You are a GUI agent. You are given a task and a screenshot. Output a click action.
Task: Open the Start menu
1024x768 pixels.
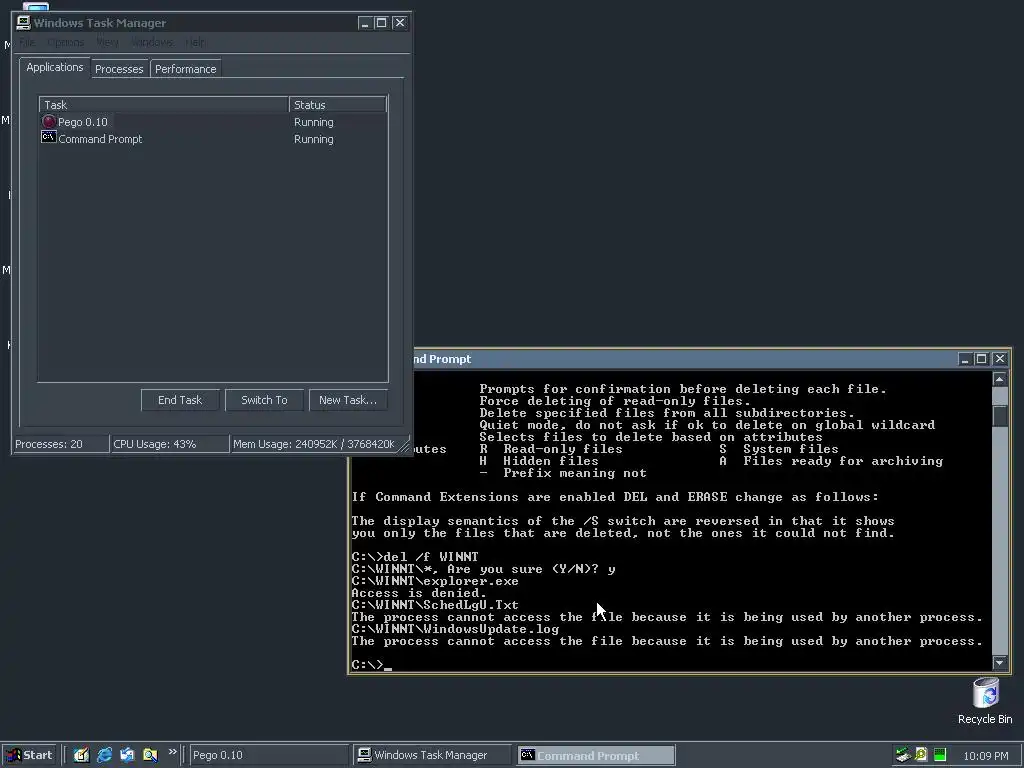tap(29, 755)
